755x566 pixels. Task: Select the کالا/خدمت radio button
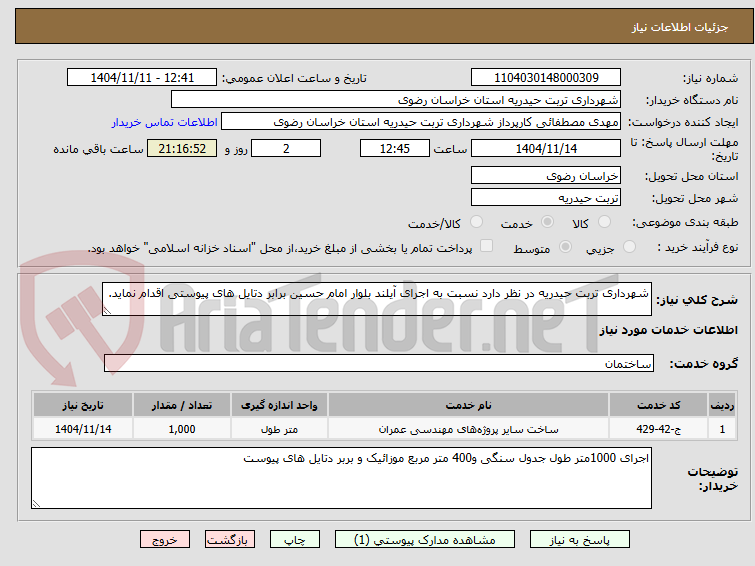click(476, 222)
